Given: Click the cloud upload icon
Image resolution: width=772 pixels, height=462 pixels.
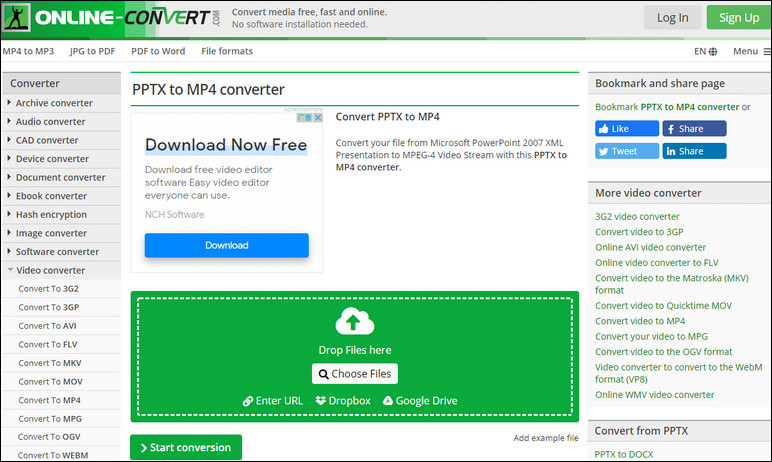Looking at the screenshot, I should click(x=354, y=322).
